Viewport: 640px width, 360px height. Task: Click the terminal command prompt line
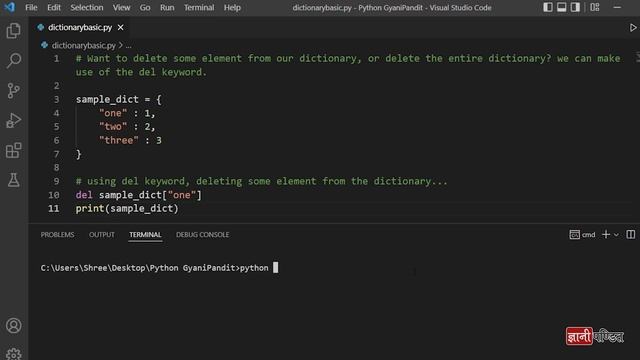click(159, 268)
